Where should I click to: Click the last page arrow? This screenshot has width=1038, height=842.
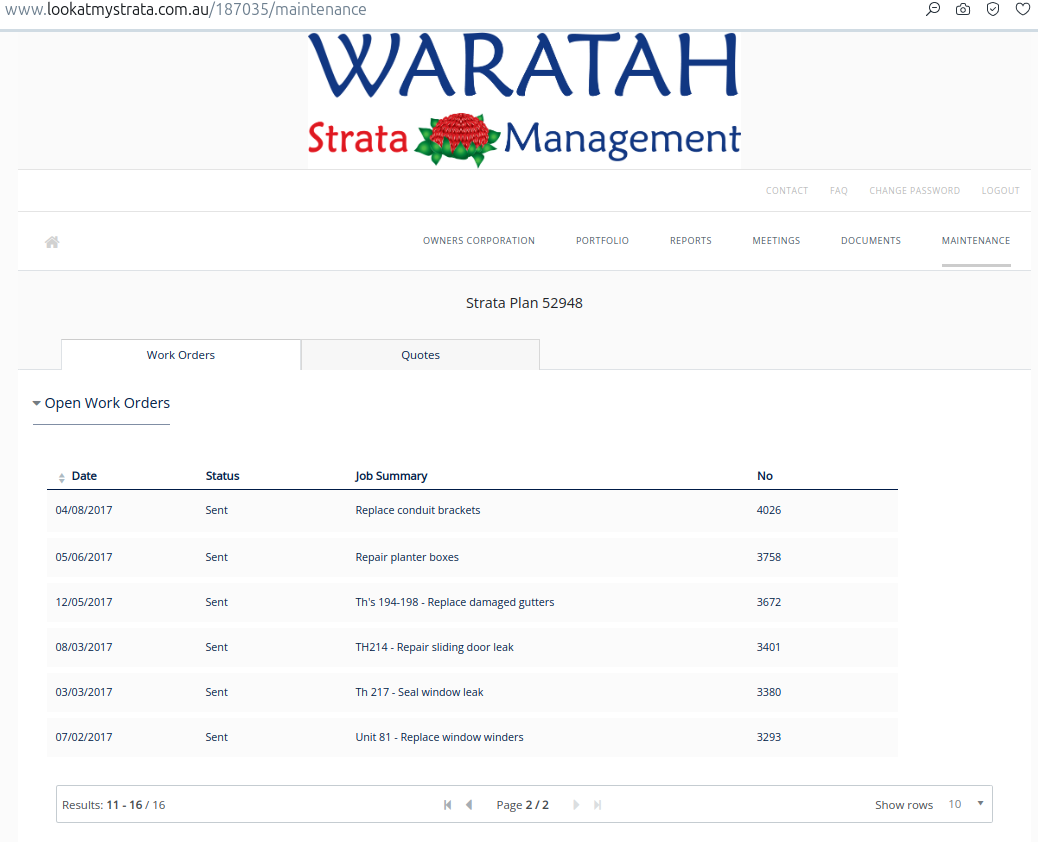point(598,805)
